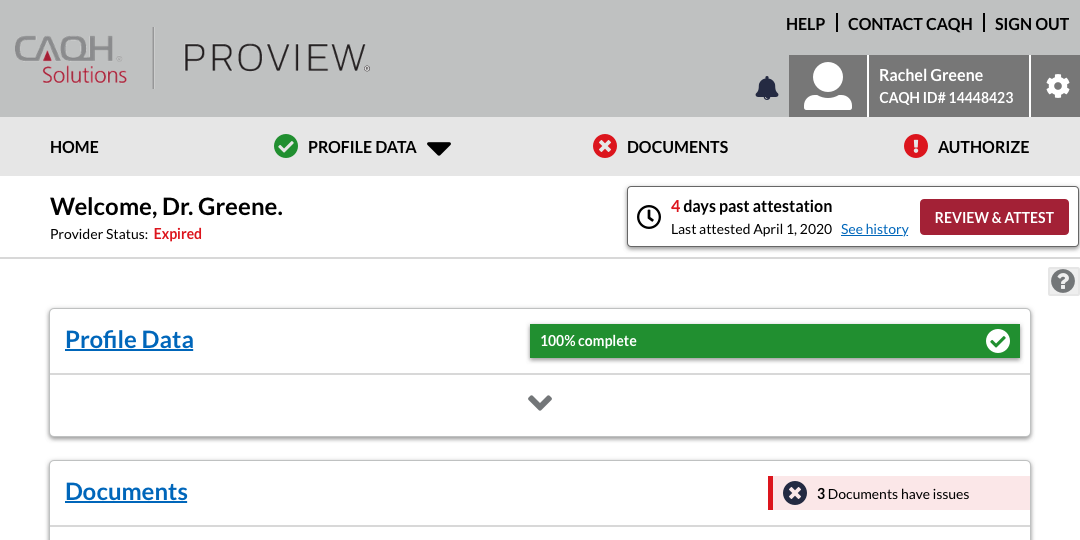
Task: Click the X icon in documents issues alert
Action: click(795, 493)
